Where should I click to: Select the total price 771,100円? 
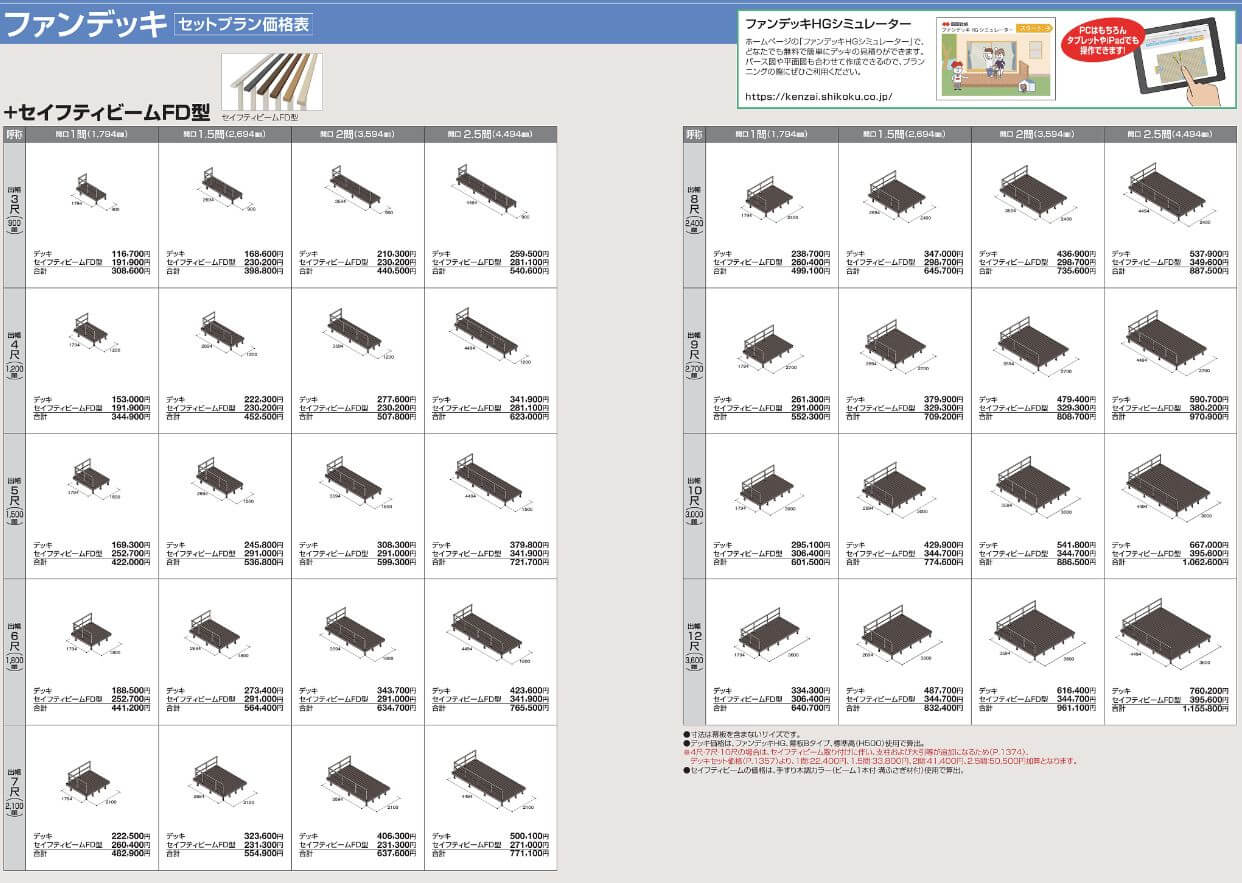pyautogui.click(x=529, y=853)
